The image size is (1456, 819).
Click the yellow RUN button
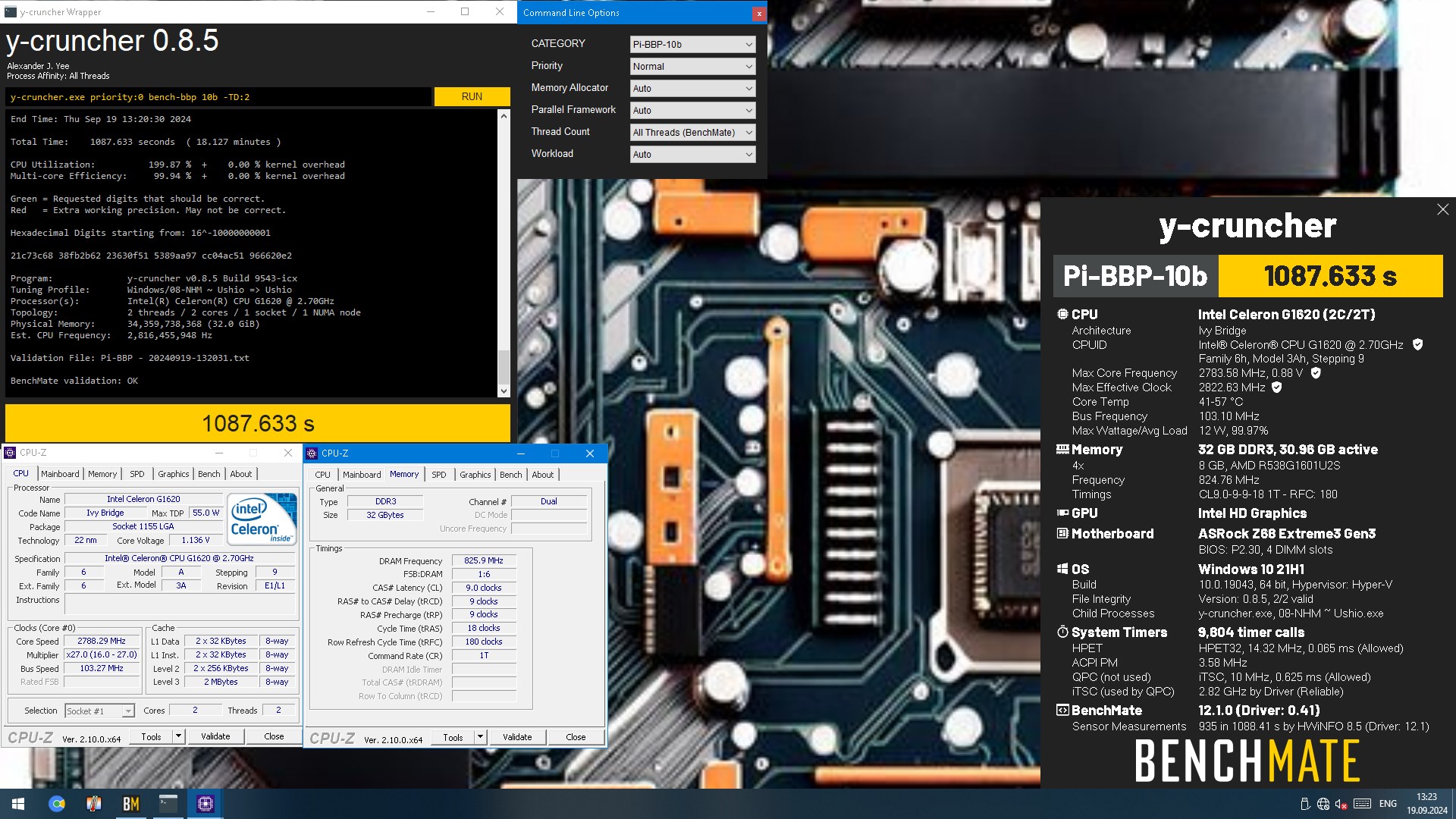pyautogui.click(x=472, y=96)
